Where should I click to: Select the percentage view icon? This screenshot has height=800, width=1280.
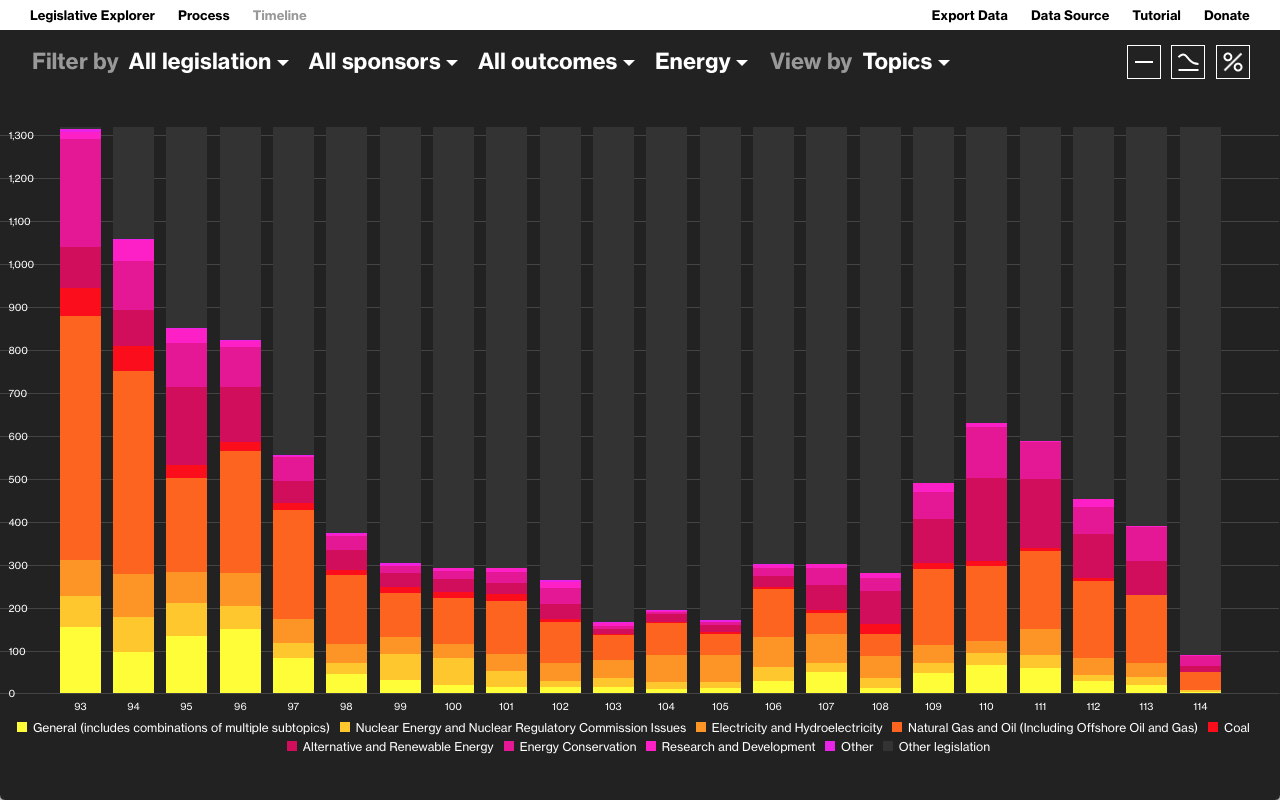[x=1232, y=61]
